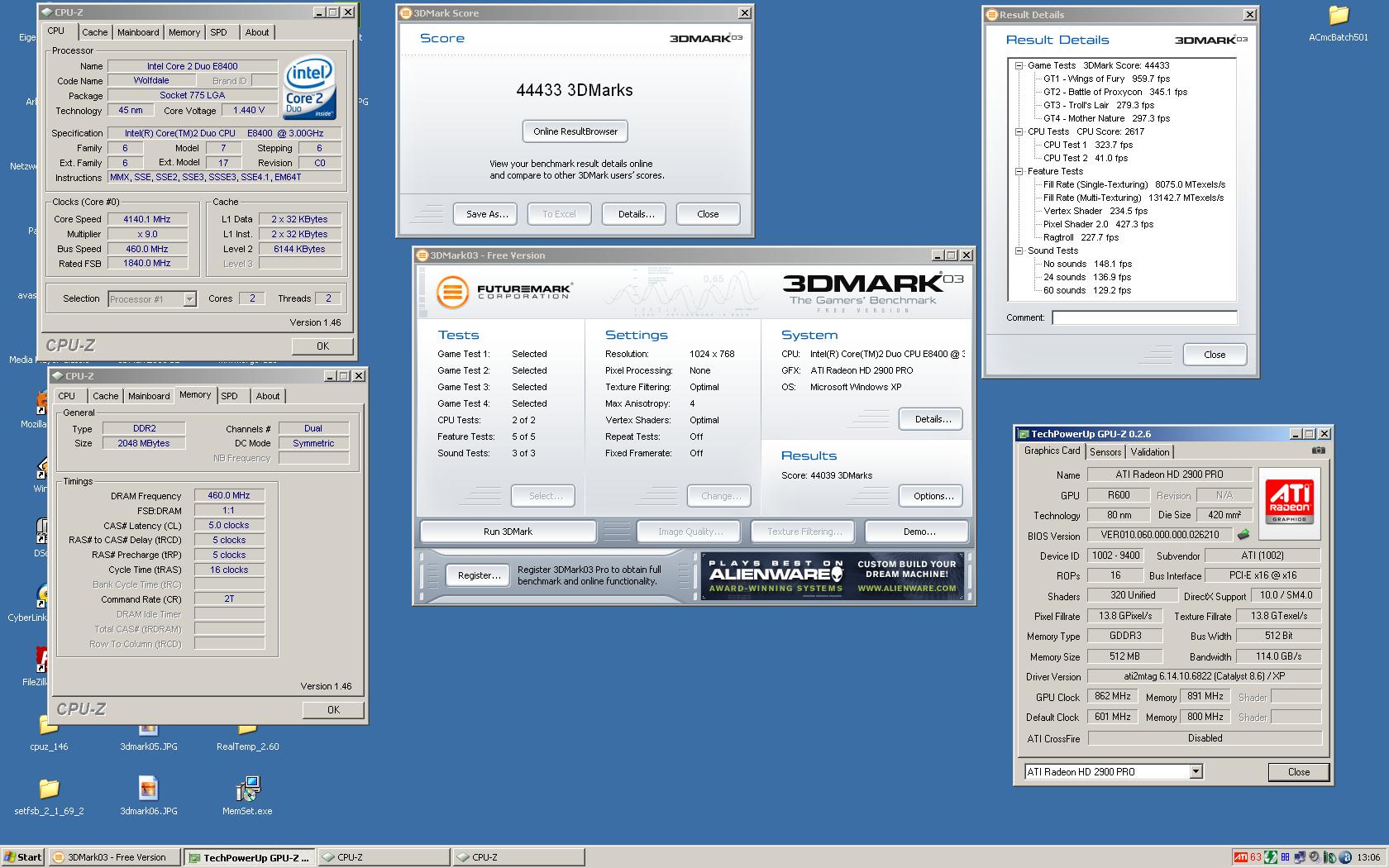Switch to CPU tab in lower CPU-Z window
1389x868 pixels.
(67, 396)
